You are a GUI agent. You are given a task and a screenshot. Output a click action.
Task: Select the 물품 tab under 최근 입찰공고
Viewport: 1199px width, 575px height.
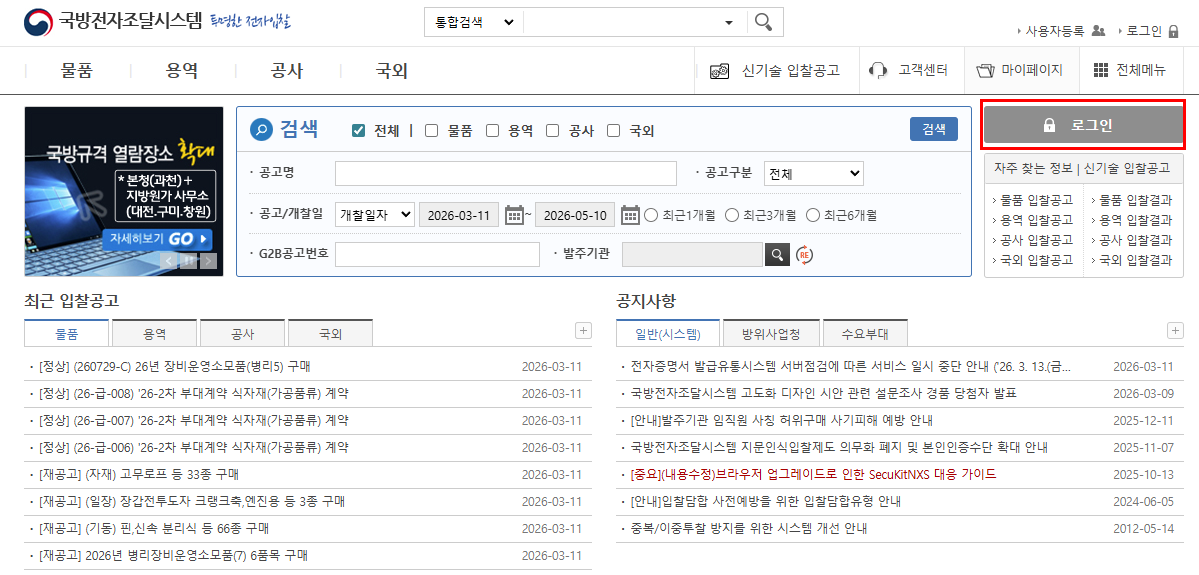tap(67, 334)
